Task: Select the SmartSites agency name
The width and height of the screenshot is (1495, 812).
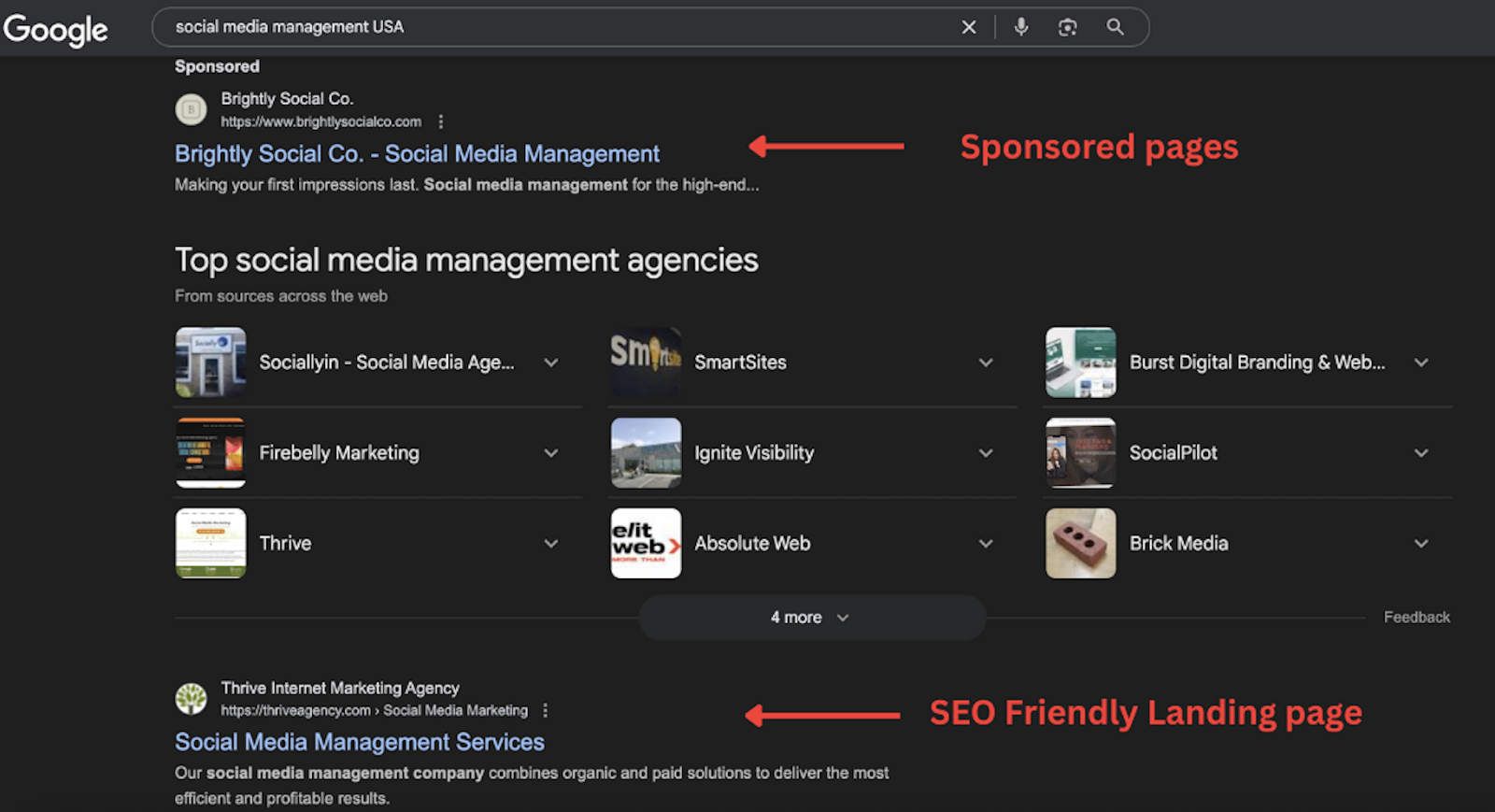Action: click(740, 363)
